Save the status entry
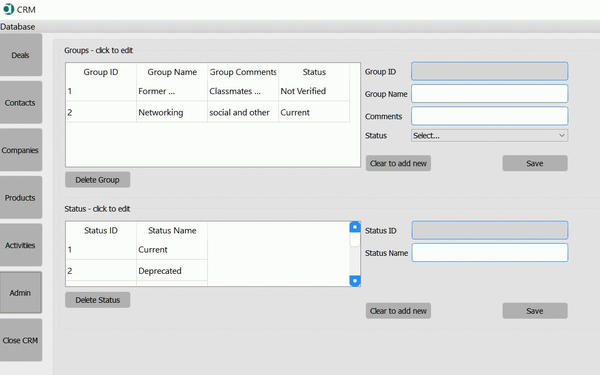The image size is (600, 375). pos(535,311)
